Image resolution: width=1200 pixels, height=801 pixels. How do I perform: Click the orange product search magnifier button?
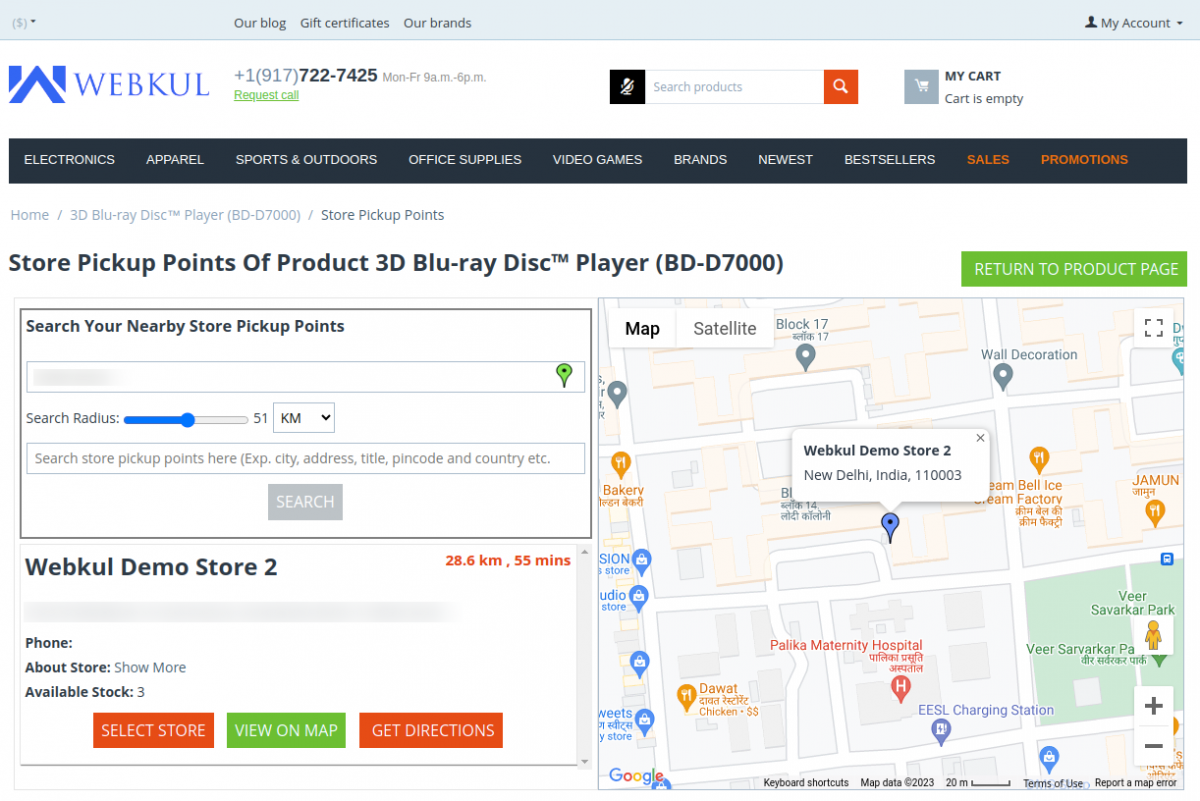(841, 87)
